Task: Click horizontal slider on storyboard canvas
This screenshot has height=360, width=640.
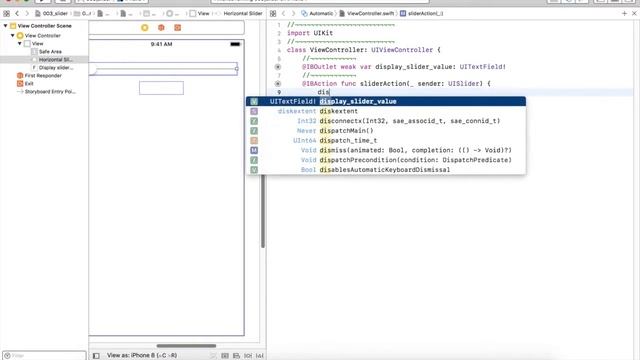Action: pyautogui.click(x=163, y=69)
